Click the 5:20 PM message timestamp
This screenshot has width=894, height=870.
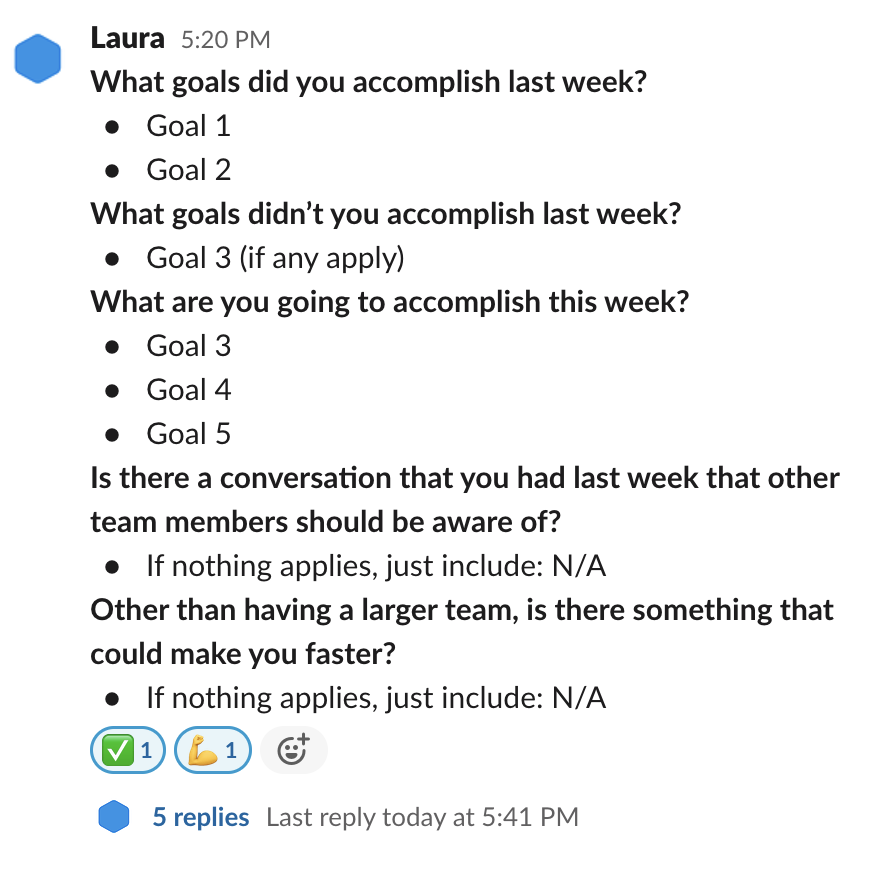coord(225,40)
